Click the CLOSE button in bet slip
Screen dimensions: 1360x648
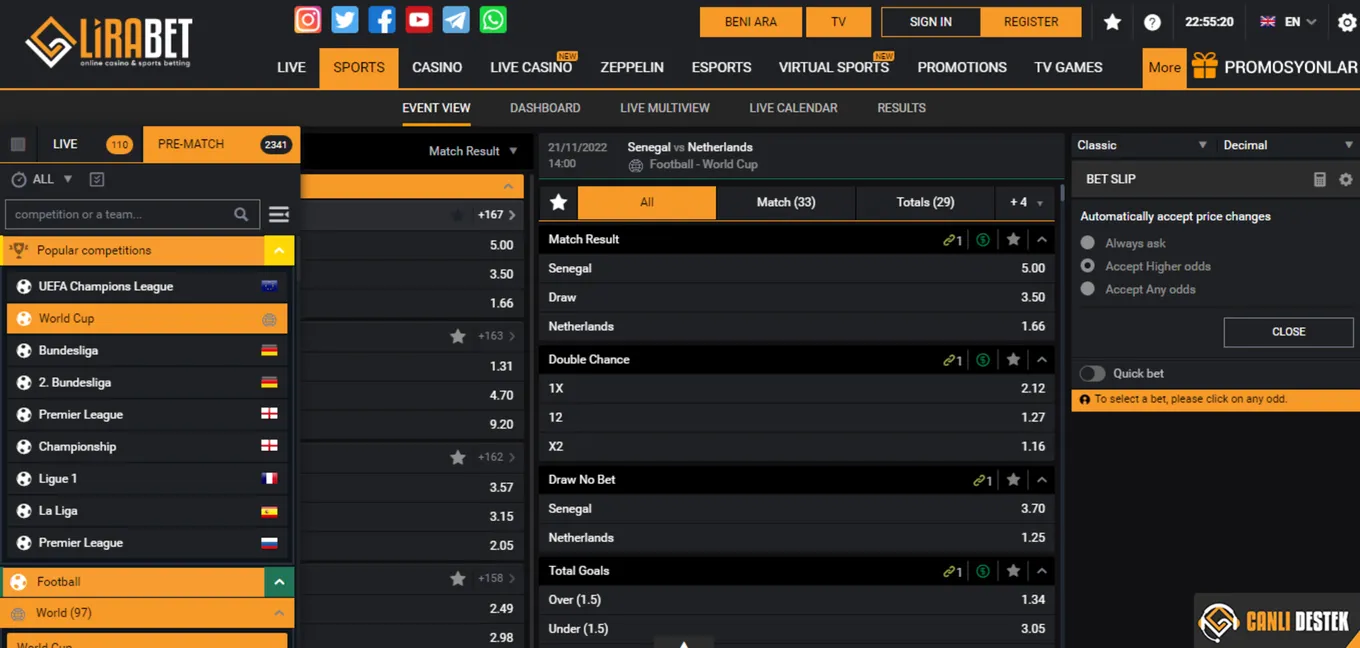point(1288,332)
